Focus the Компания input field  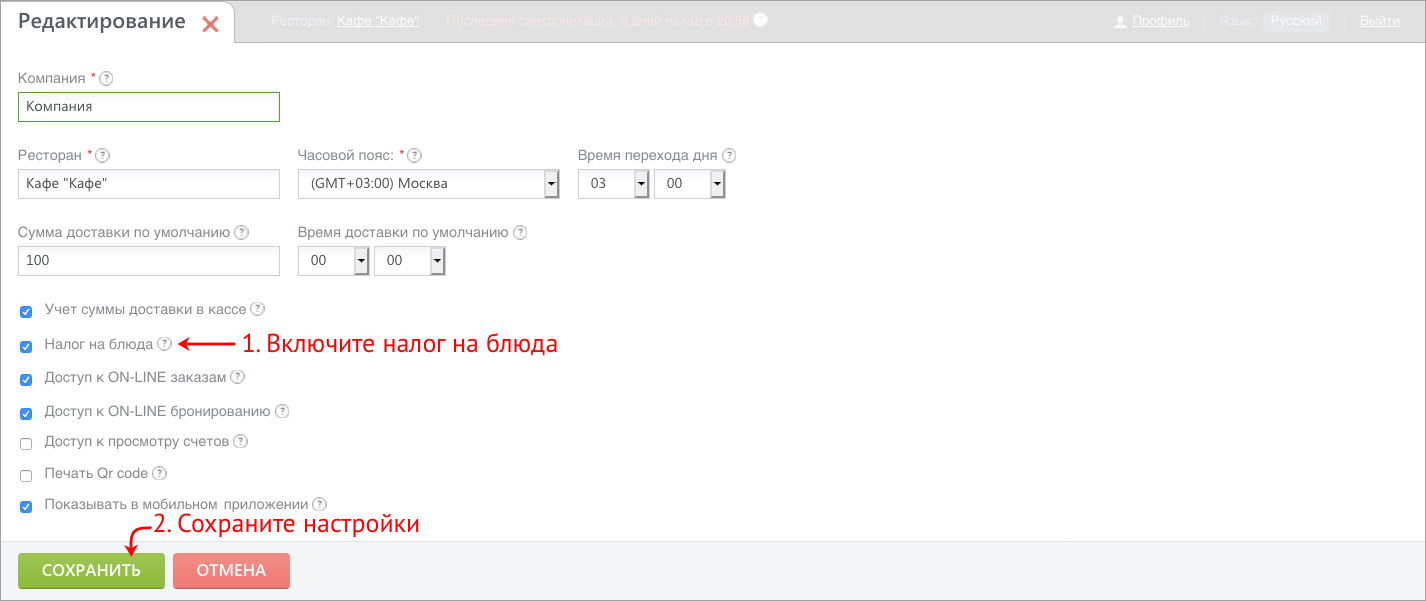click(x=149, y=107)
